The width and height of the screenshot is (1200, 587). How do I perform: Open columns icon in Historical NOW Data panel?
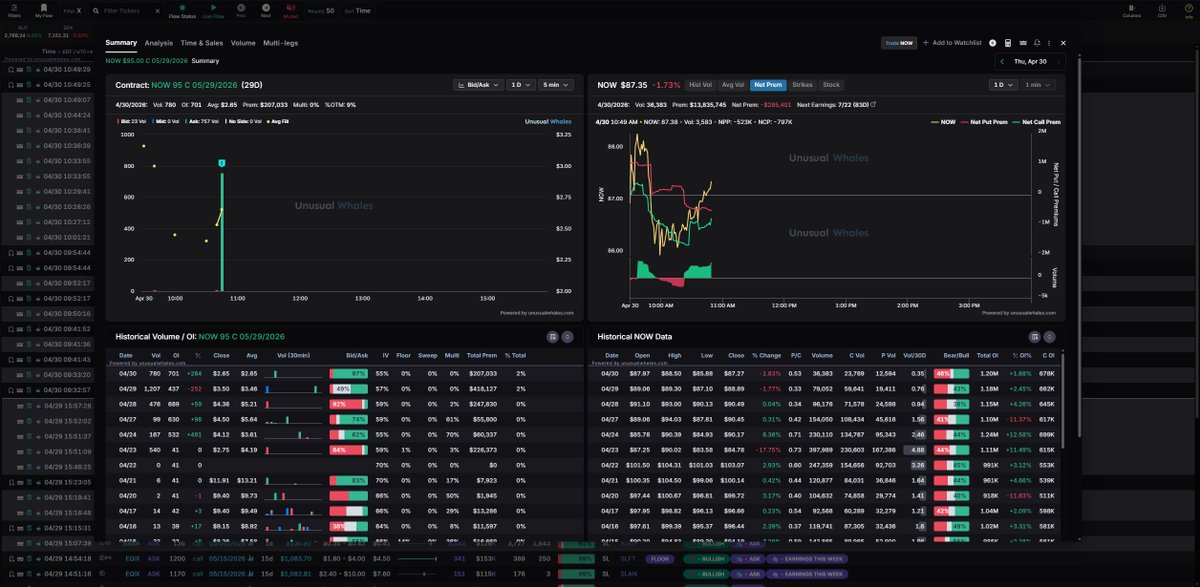pos(1035,337)
